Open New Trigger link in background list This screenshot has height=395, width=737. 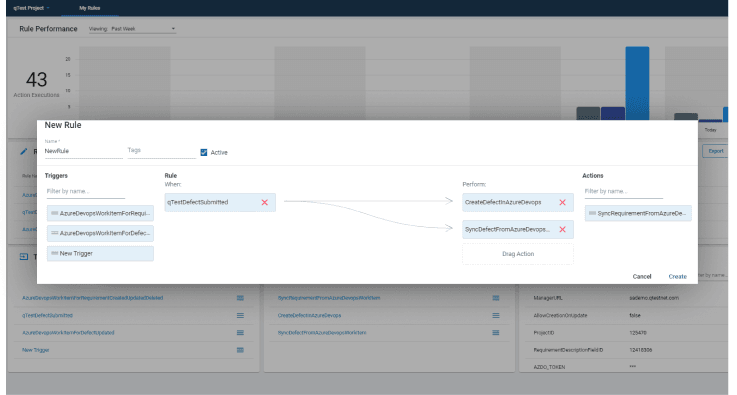pos(36,350)
